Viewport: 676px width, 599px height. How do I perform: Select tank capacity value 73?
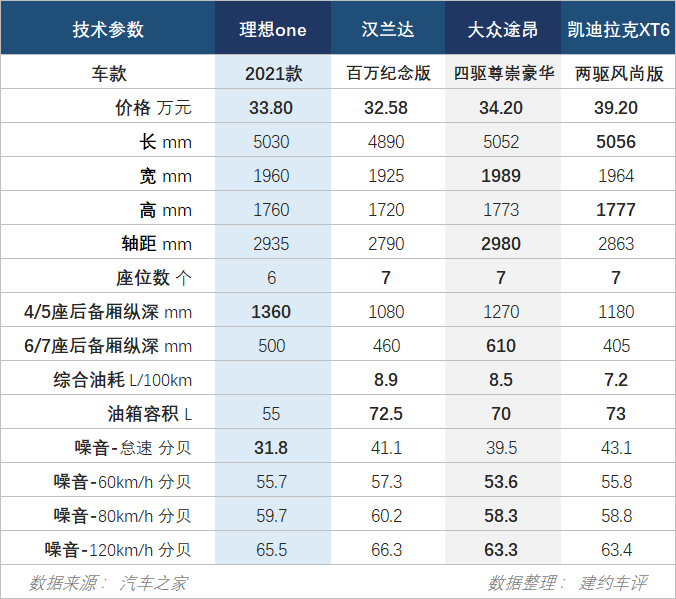tap(616, 414)
